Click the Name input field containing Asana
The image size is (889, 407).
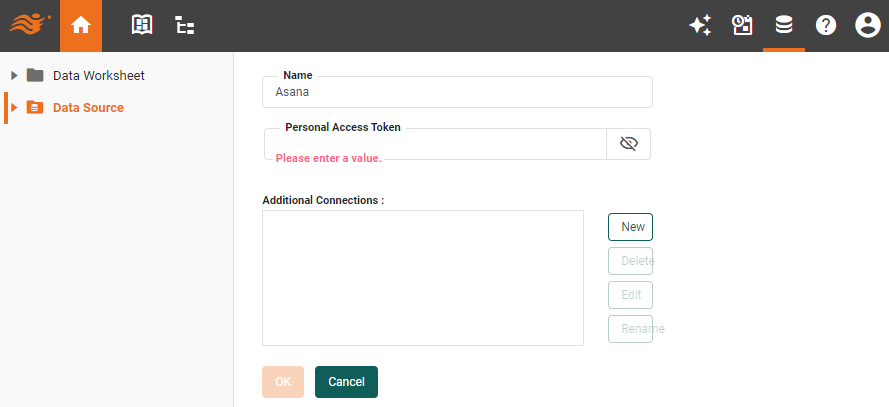[x=457, y=92]
